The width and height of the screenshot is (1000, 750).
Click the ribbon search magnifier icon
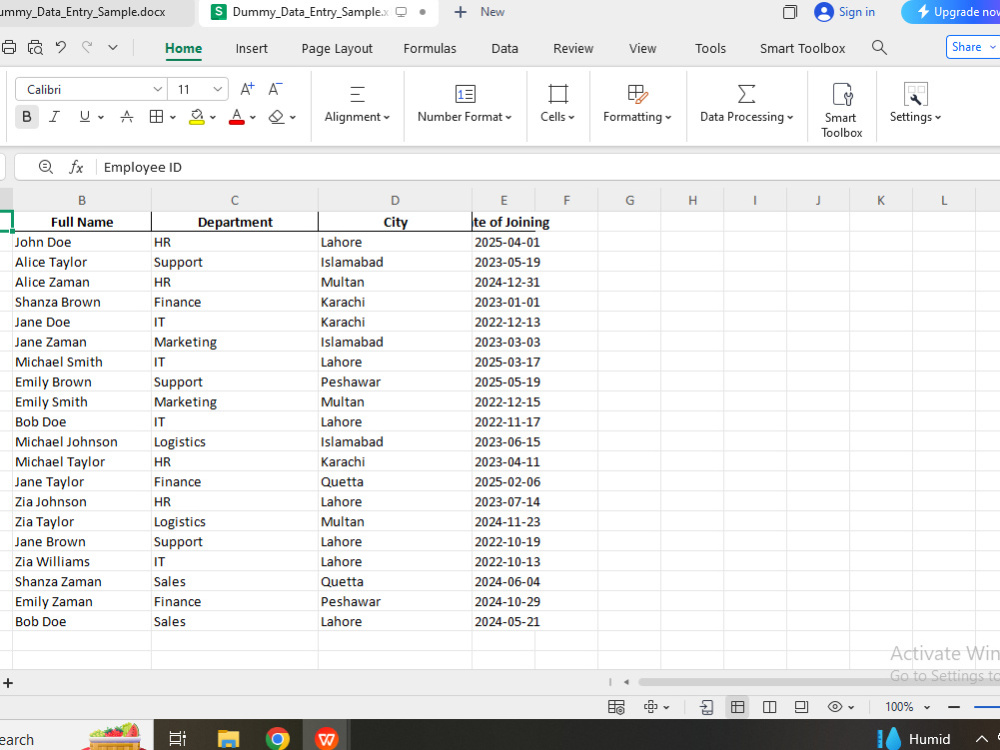click(x=879, y=47)
